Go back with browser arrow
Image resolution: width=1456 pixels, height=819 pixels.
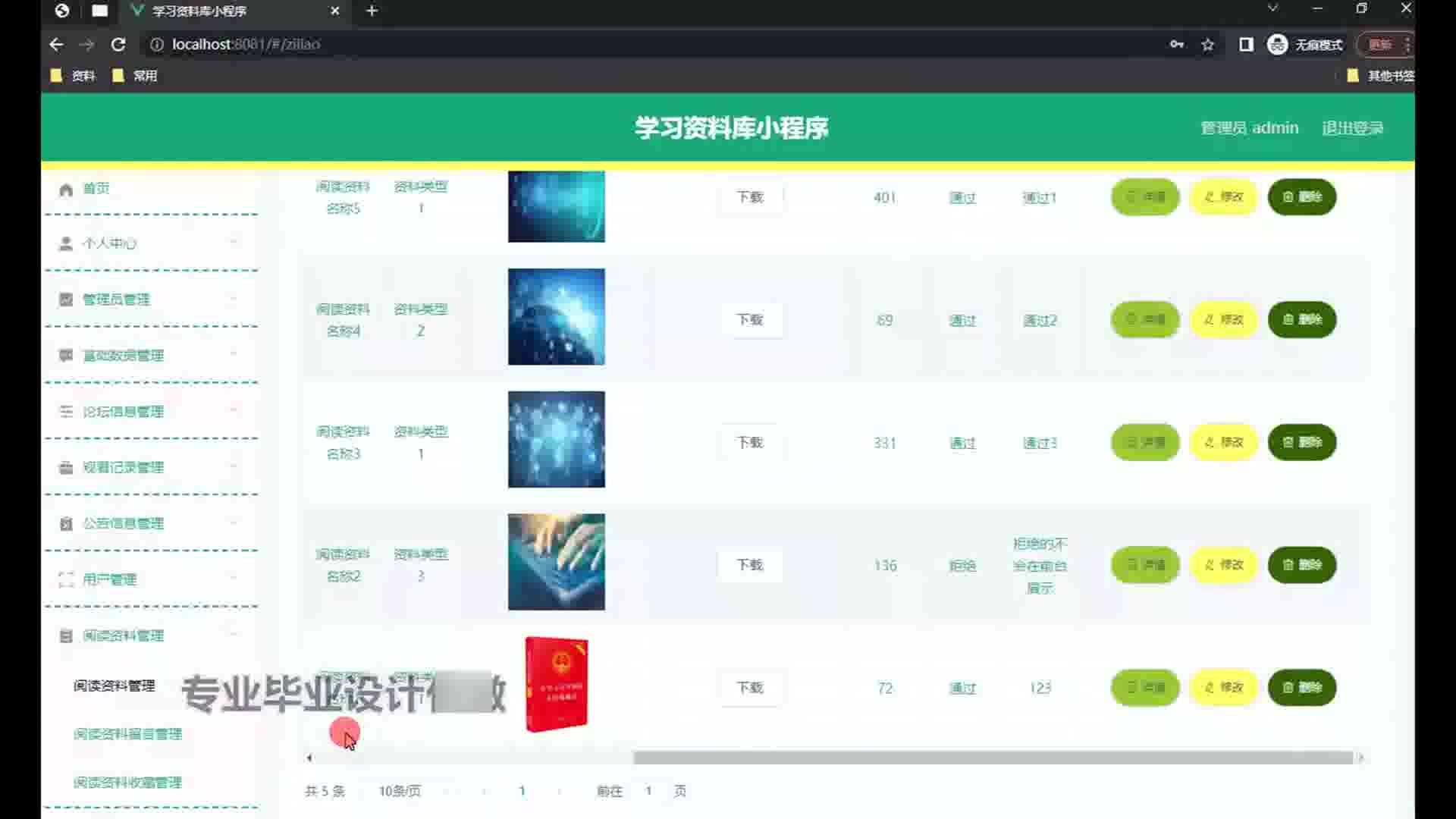click(x=56, y=45)
